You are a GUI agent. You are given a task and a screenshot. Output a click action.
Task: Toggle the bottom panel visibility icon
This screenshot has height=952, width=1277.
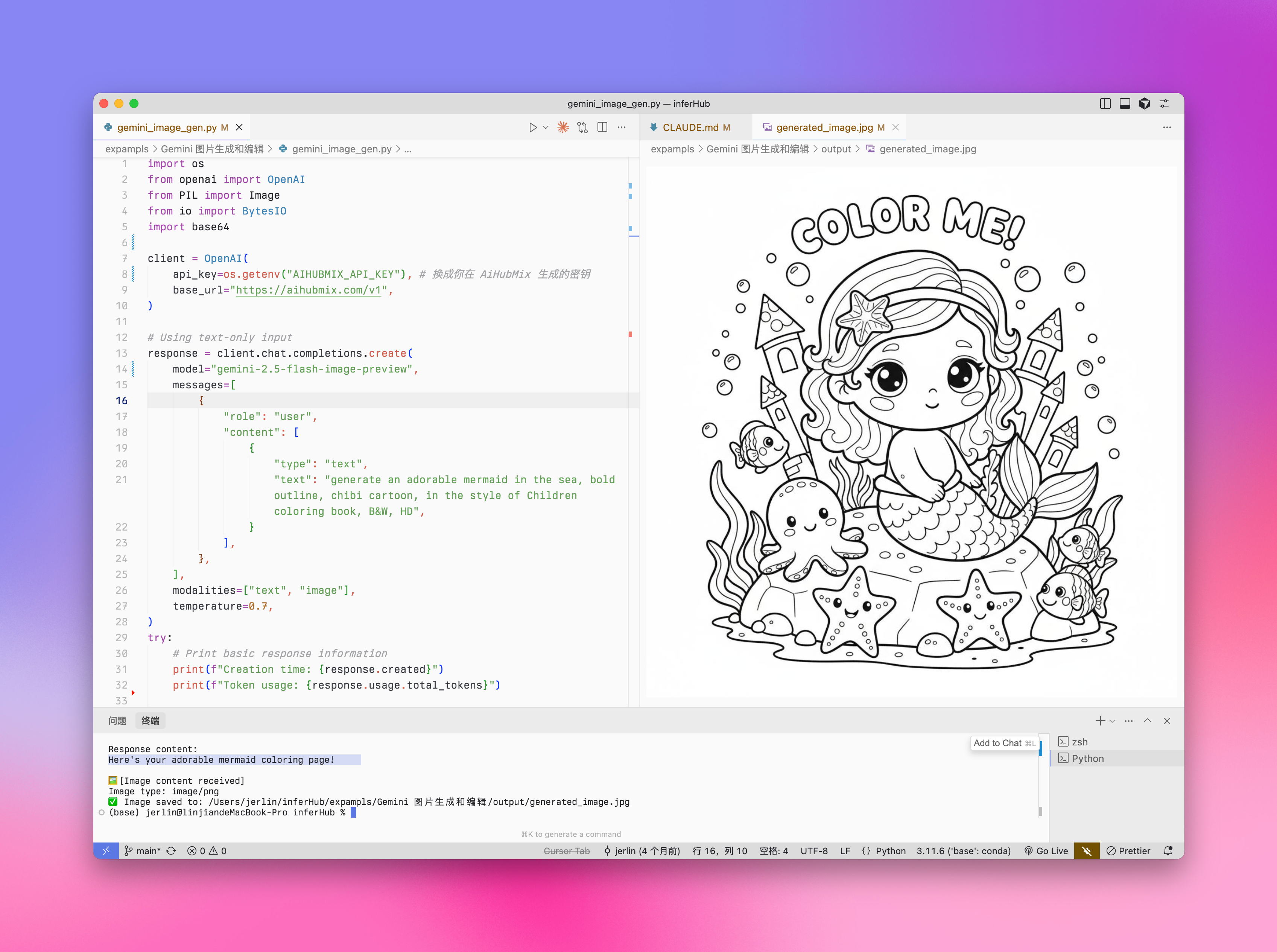coord(1124,104)
